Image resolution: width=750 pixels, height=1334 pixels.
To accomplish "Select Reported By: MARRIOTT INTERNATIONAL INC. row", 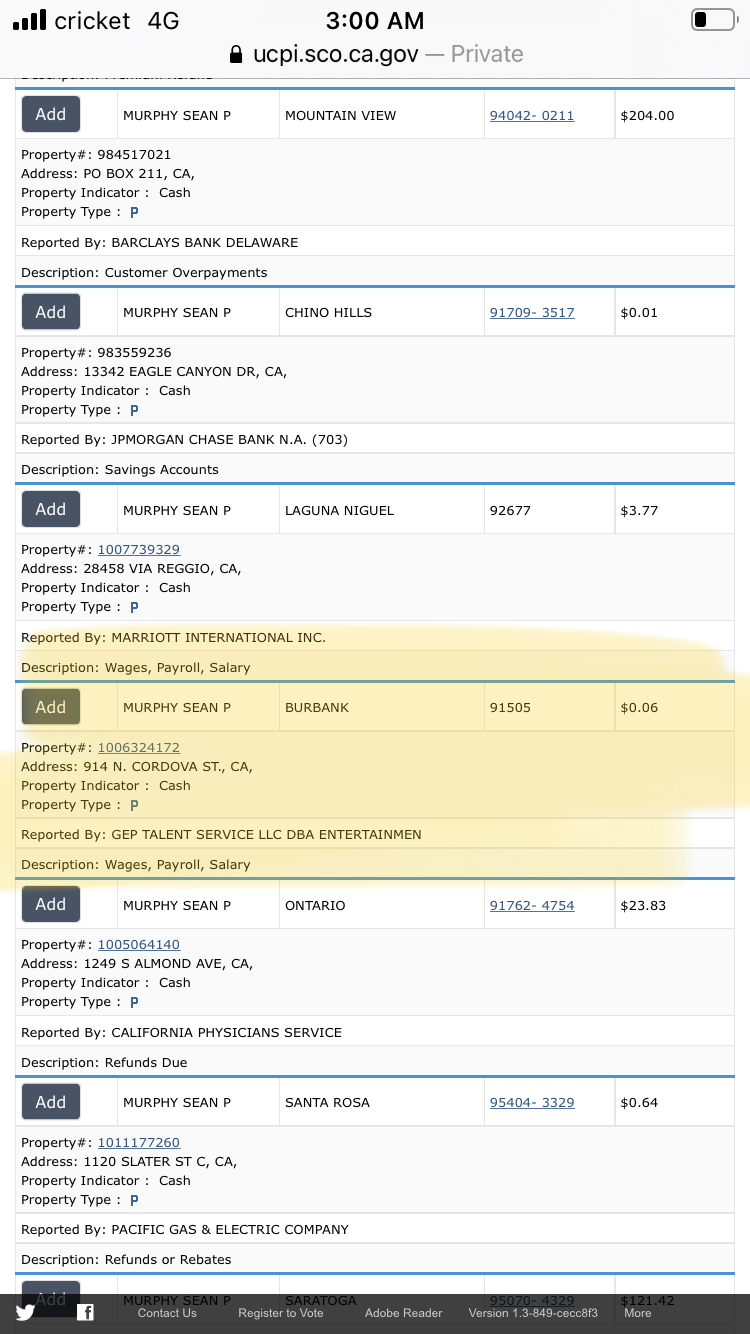I will pos(375,637).
